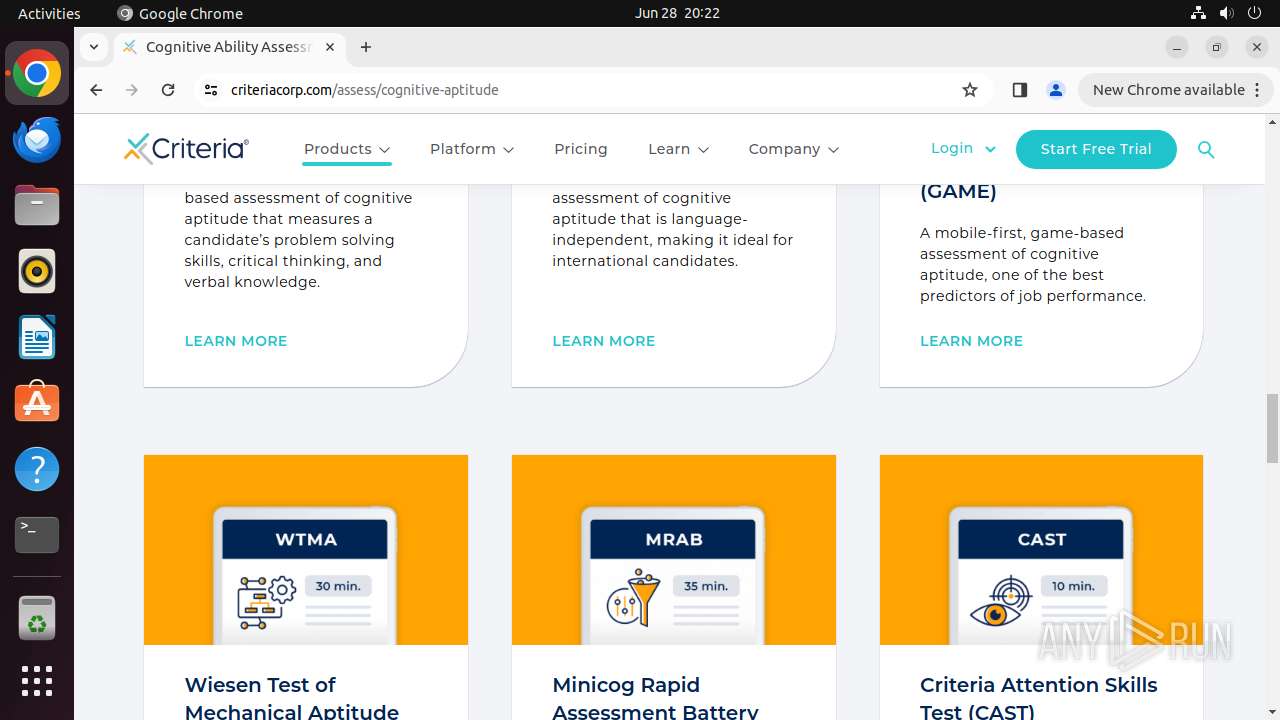Viewport: 1280px width, 720px height.
Task: Open the MRAB card image
Action: click(x=674, y=550)
